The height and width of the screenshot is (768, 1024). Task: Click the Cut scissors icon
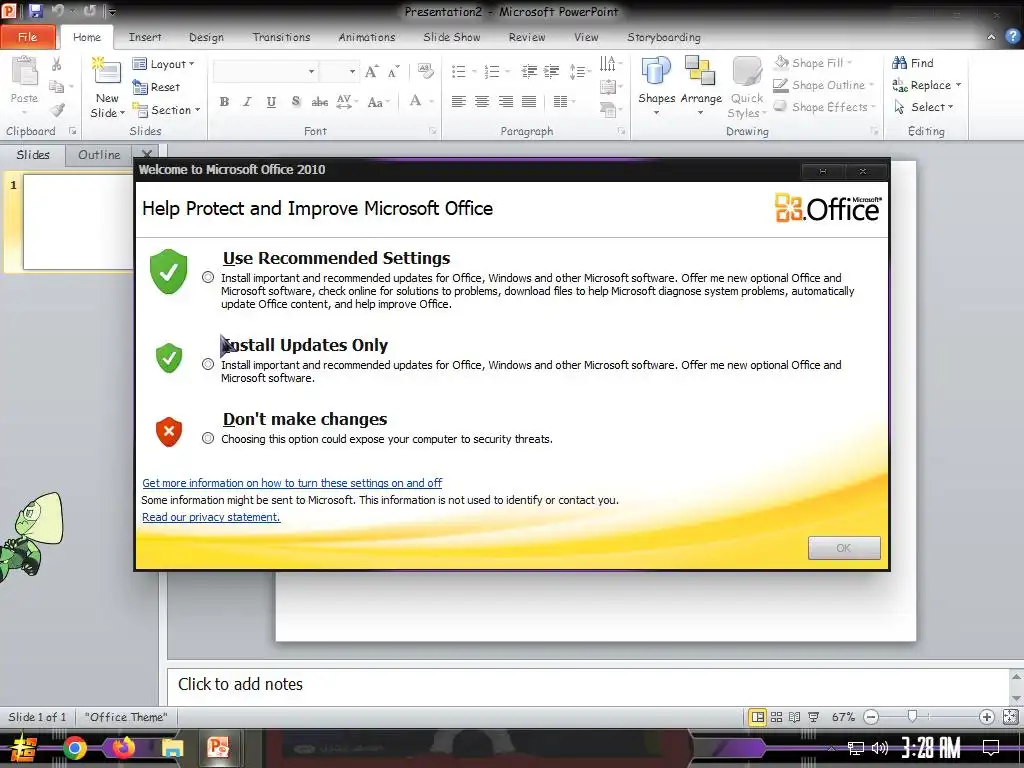pyautogui.click(x=57, y=64)
